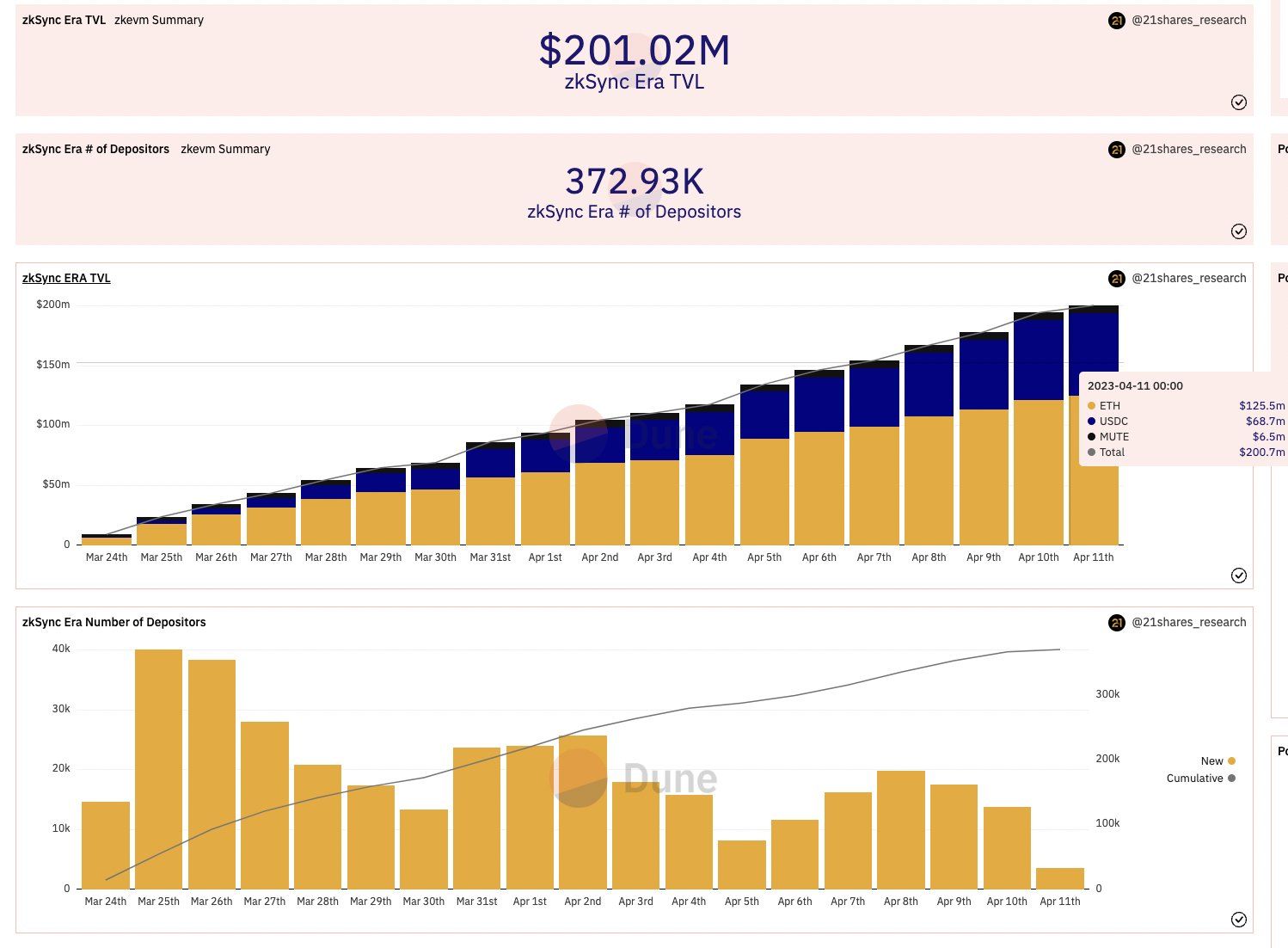Toggle the New series in the chart legend
The width and height of the screenshot is (1288, 948).
pyautogui.click(x=1217, y=761)
